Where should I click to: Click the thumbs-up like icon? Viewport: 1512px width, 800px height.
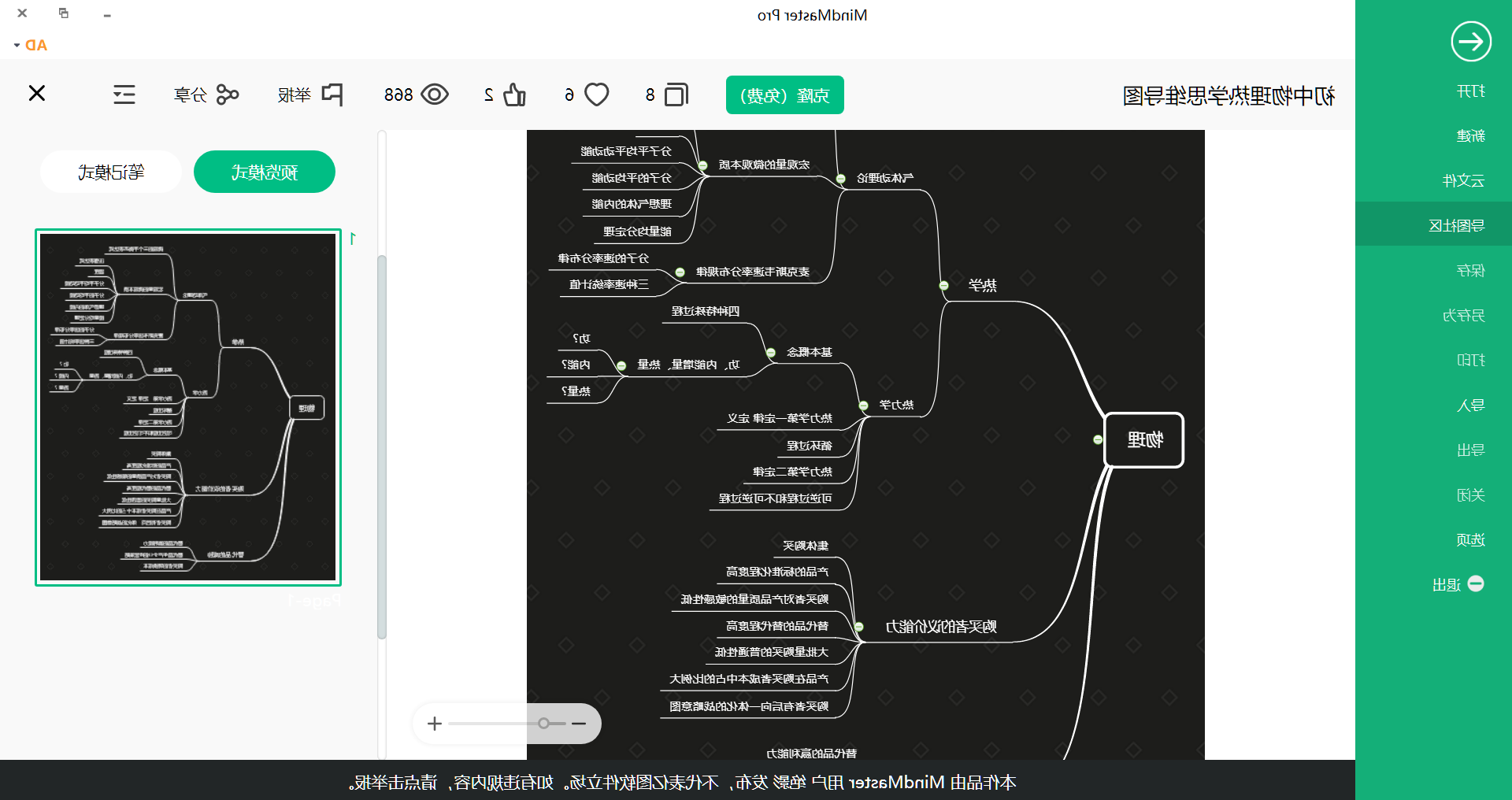514,94
